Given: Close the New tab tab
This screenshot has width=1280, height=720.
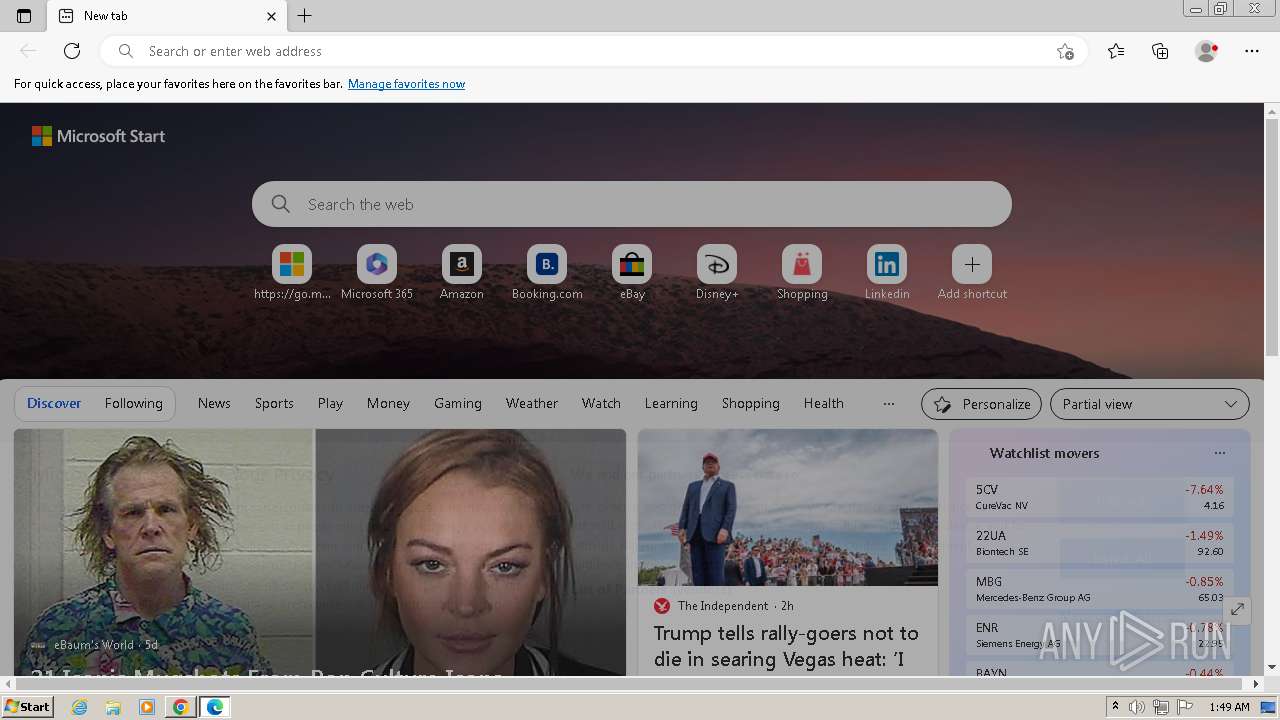Looking at the screenshot, I should 271,16.
